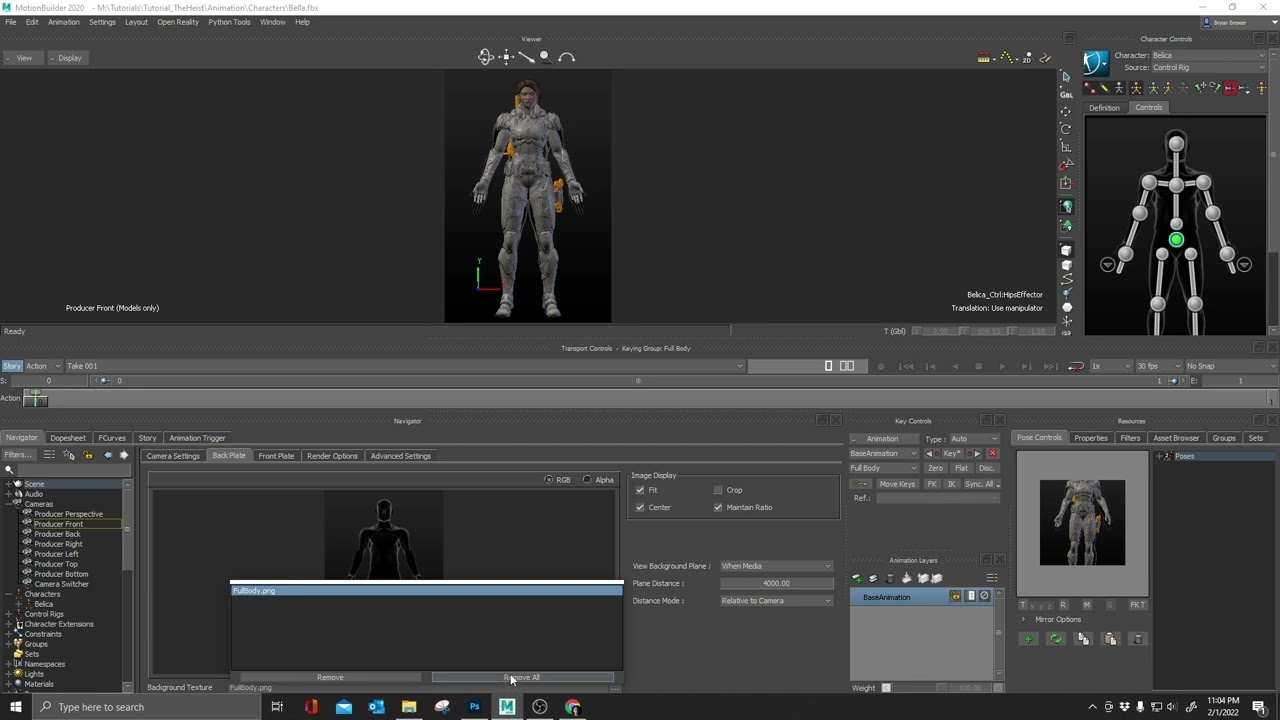Click the pose thumbnail preview
This screenshot has width=1280, height=720.
[1082, 523]
